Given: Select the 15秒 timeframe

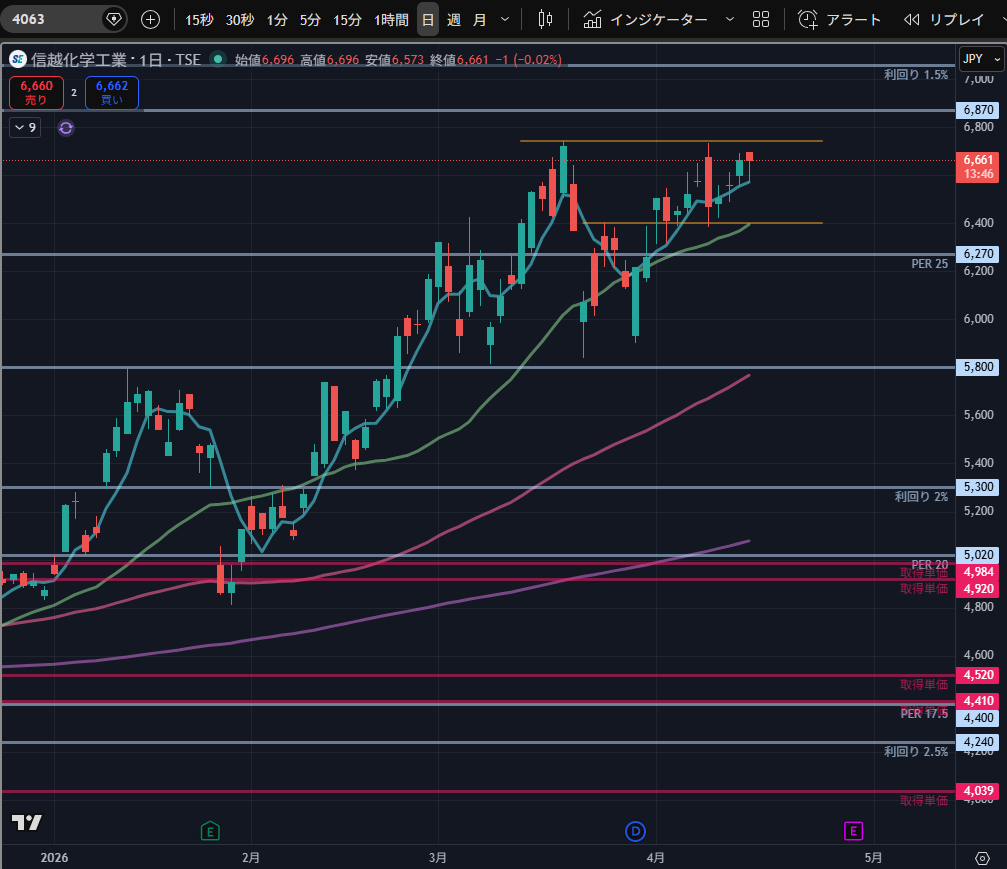Looking at the screenshot, I should (199, 20).
